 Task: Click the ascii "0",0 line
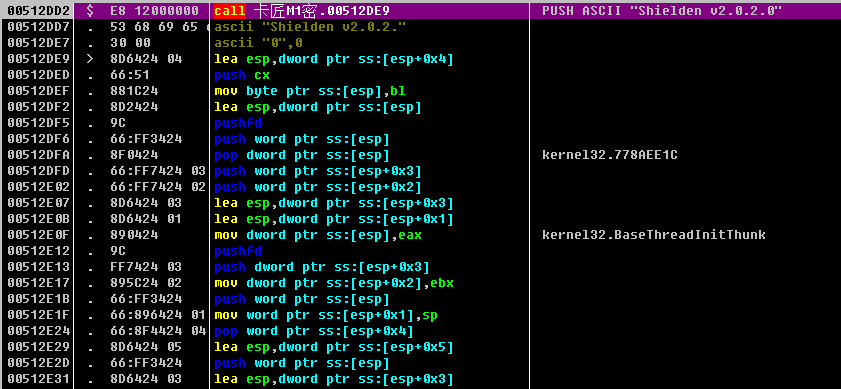coord(258,42)
